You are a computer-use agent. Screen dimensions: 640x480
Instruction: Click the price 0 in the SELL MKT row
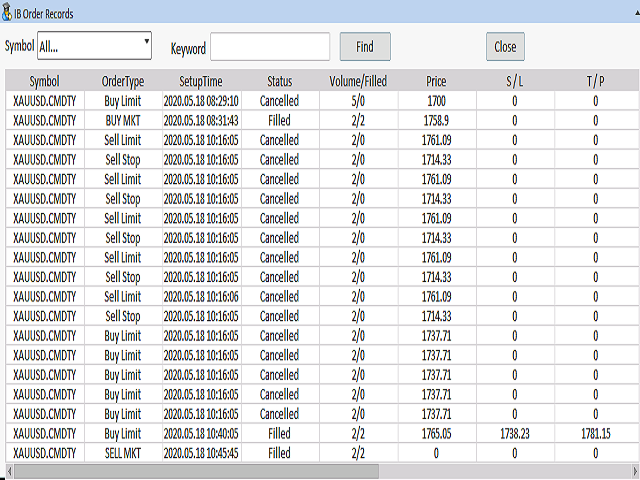pyautogui.click(x=436, y=453)
